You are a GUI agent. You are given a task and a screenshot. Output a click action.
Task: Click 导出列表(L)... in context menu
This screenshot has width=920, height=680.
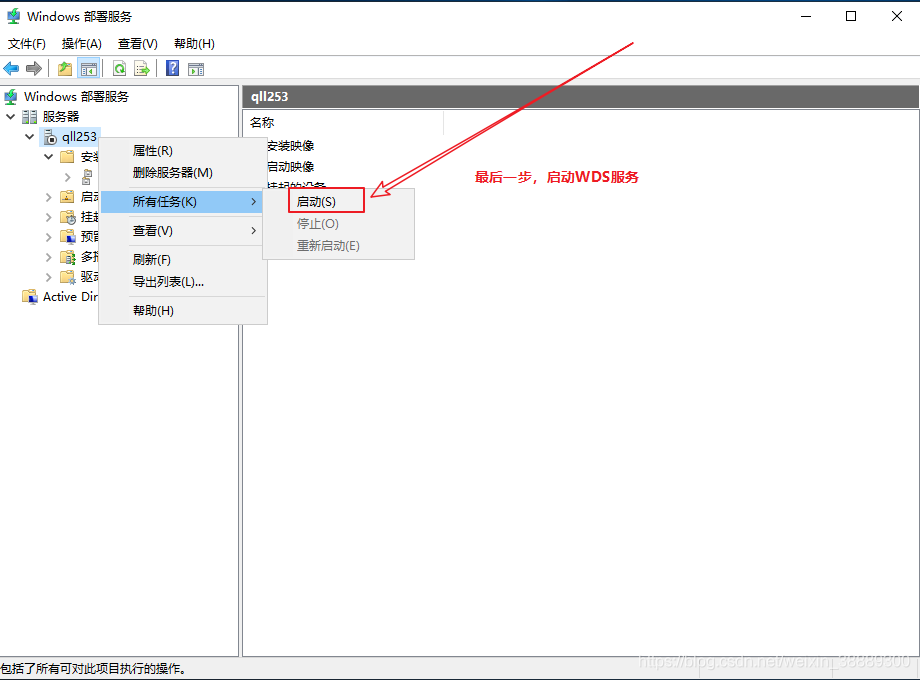(168, 282)
